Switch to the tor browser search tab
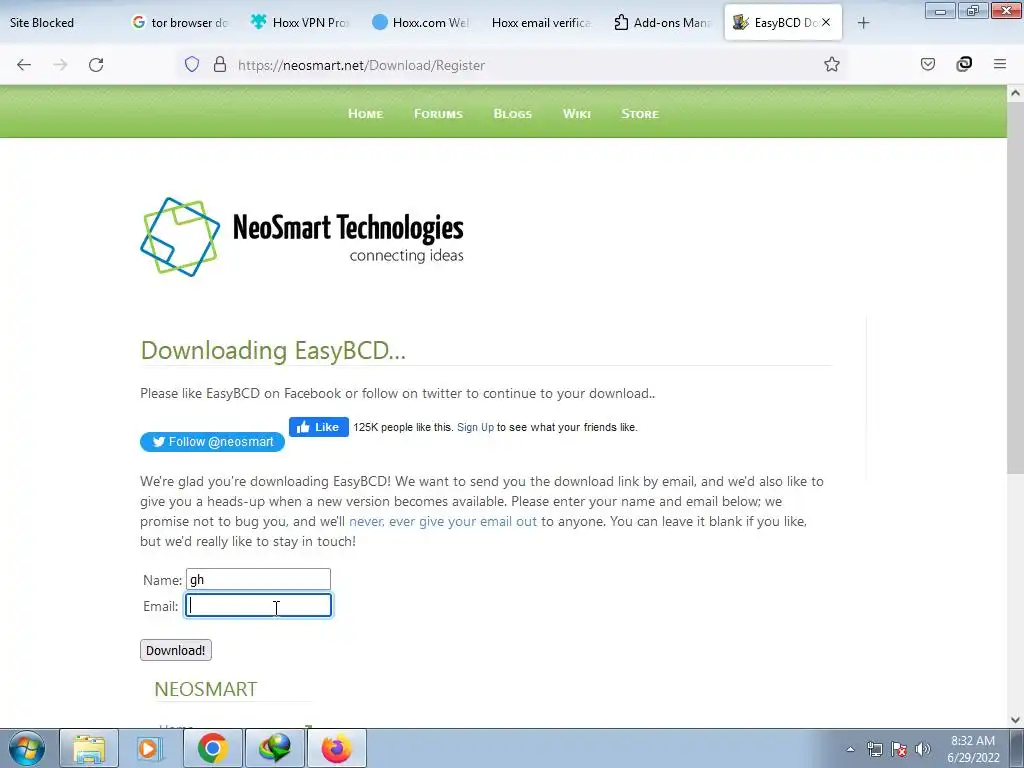The width and height of the screenshot is (1024, 768). click(181, 23)
